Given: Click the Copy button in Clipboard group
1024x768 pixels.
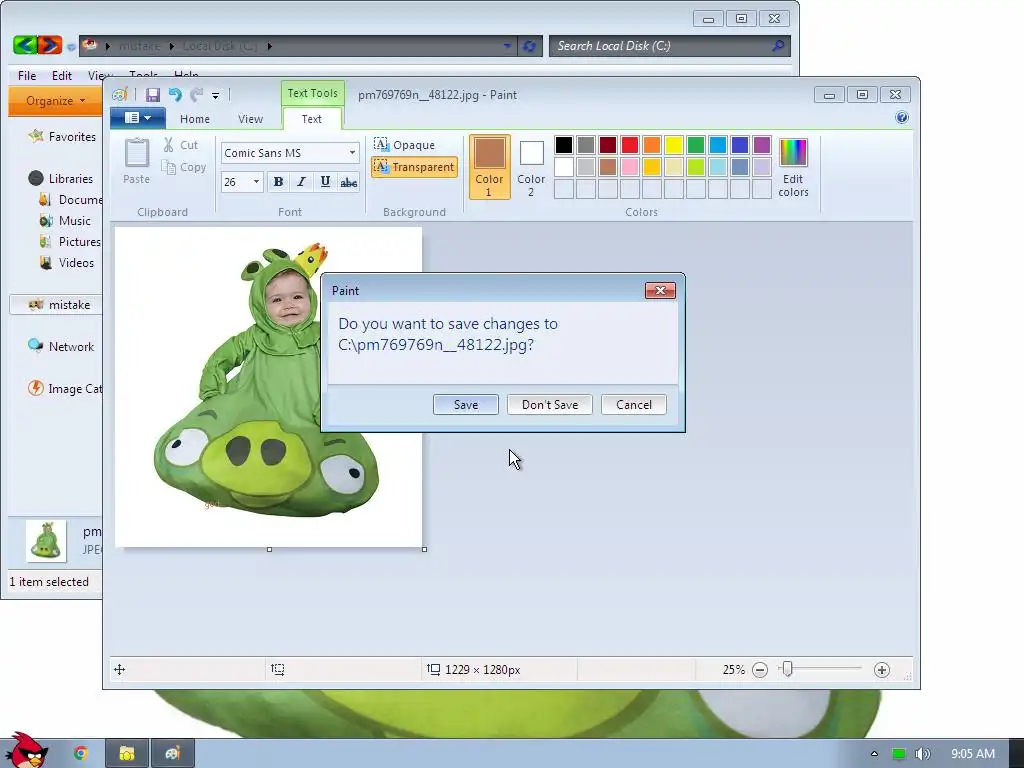Looking at the screenshot, I should click(184, 167).
